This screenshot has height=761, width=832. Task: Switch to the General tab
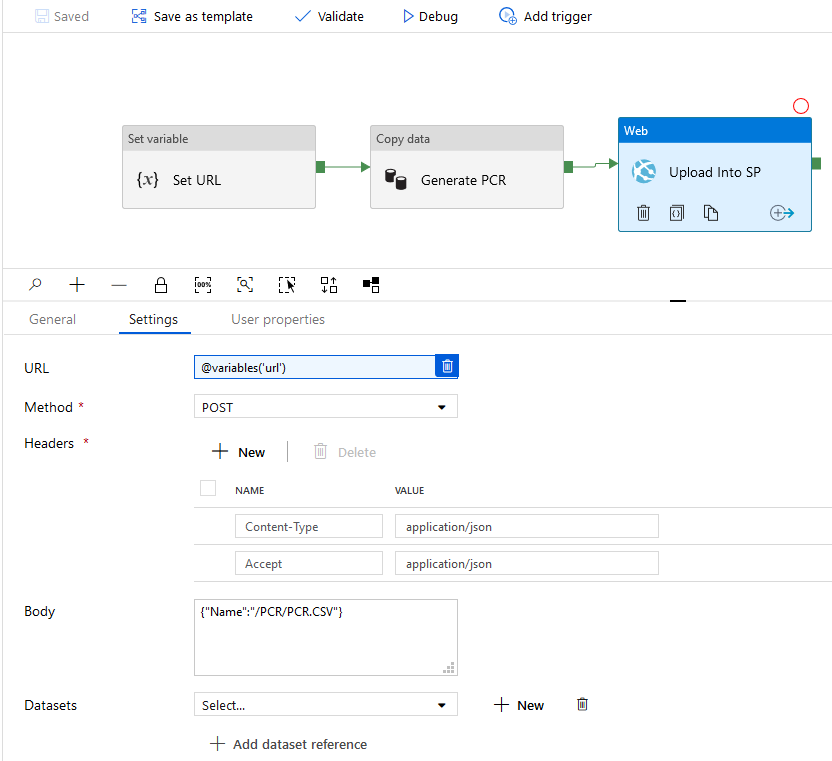[x=52, y=319]
